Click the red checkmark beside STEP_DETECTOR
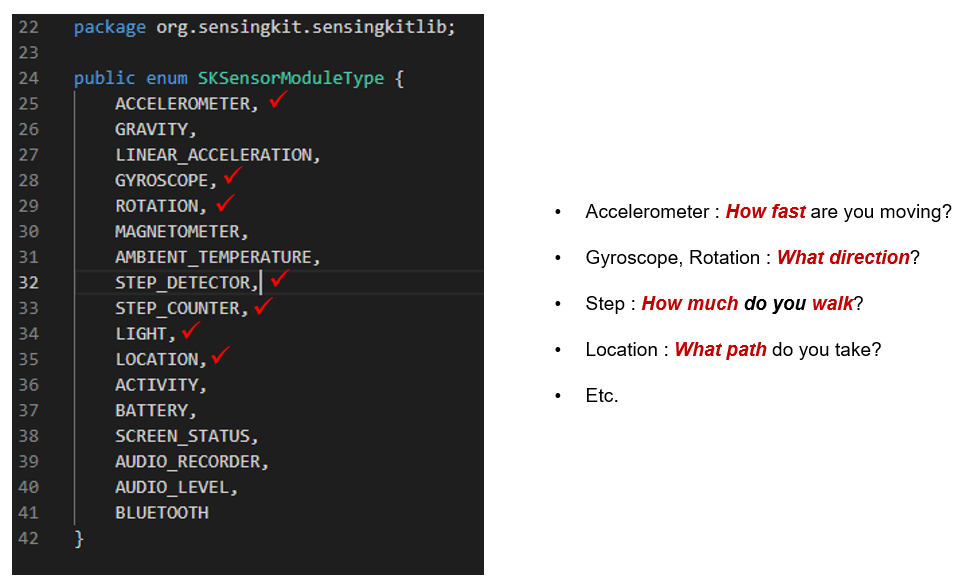This screenshot has height=588, width=978. [279, 279]
